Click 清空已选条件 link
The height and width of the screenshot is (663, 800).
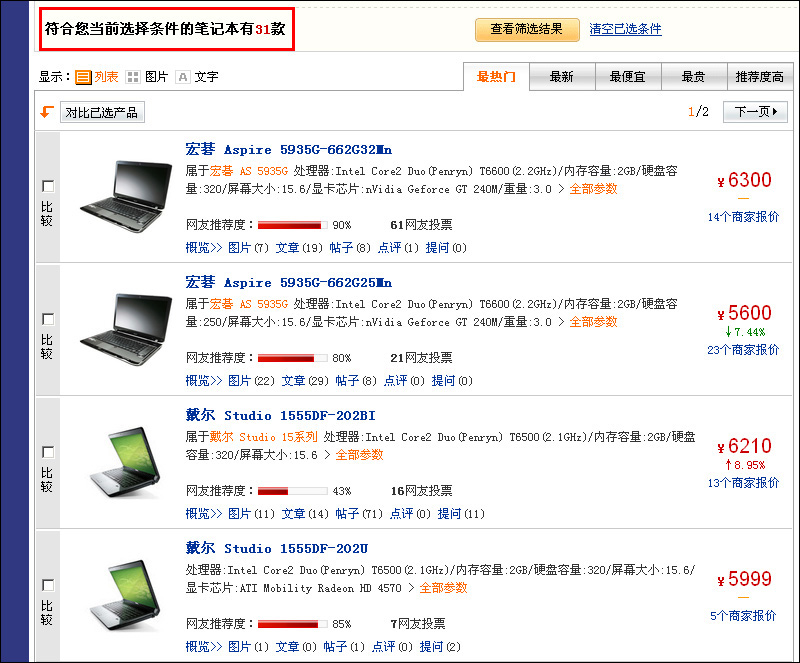626,29
